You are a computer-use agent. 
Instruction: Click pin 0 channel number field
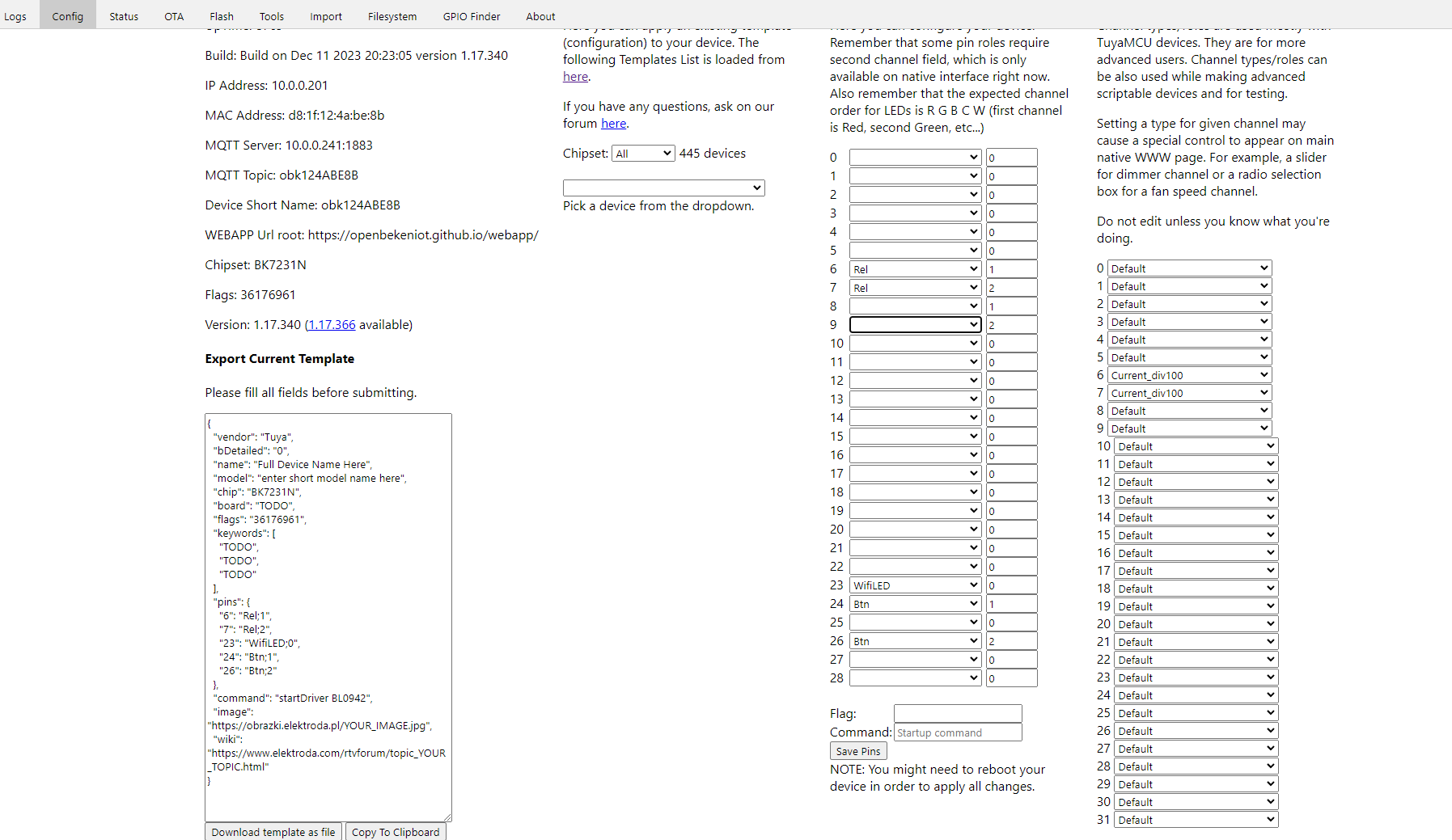1011,158
